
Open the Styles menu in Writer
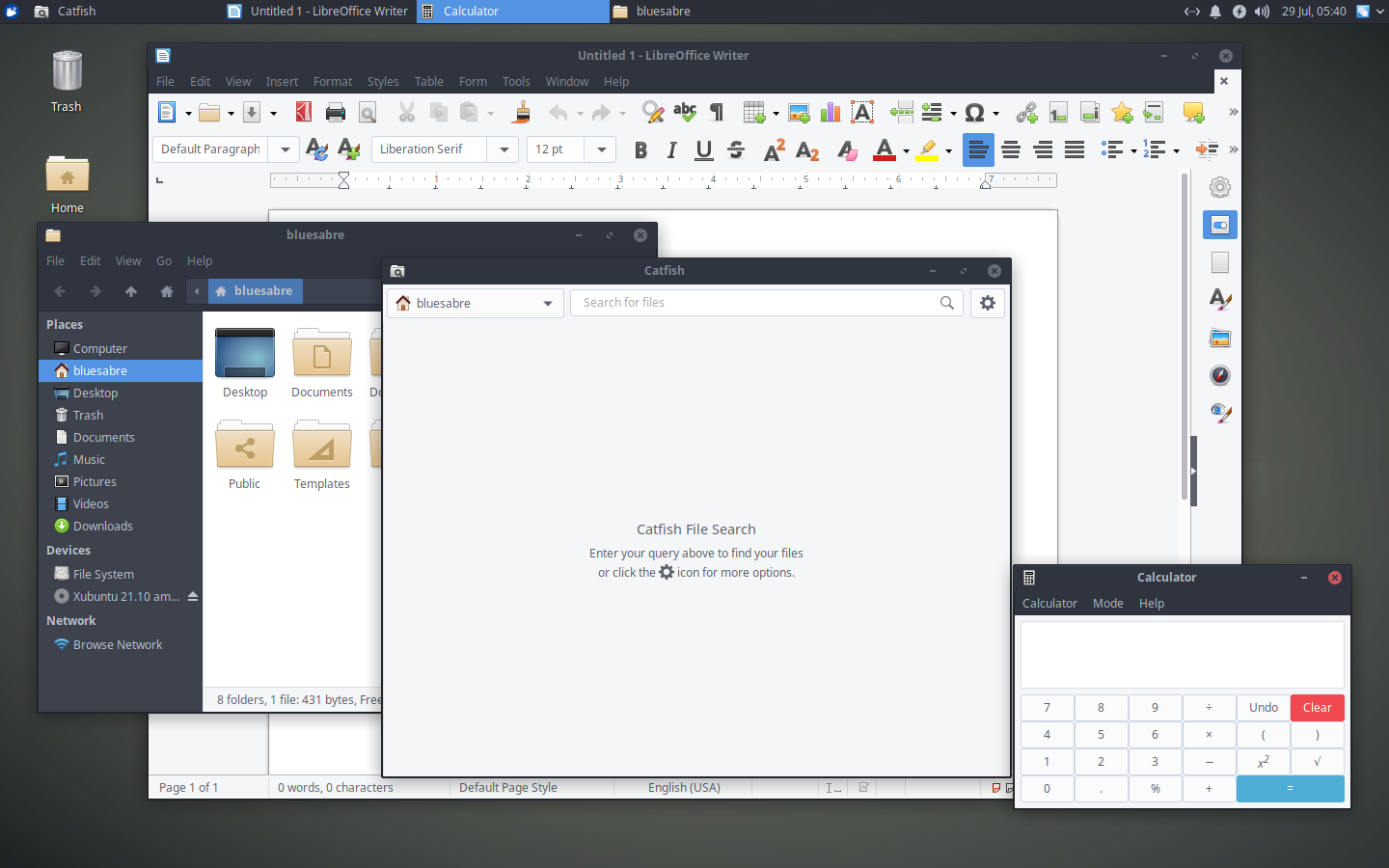[383, 82]
